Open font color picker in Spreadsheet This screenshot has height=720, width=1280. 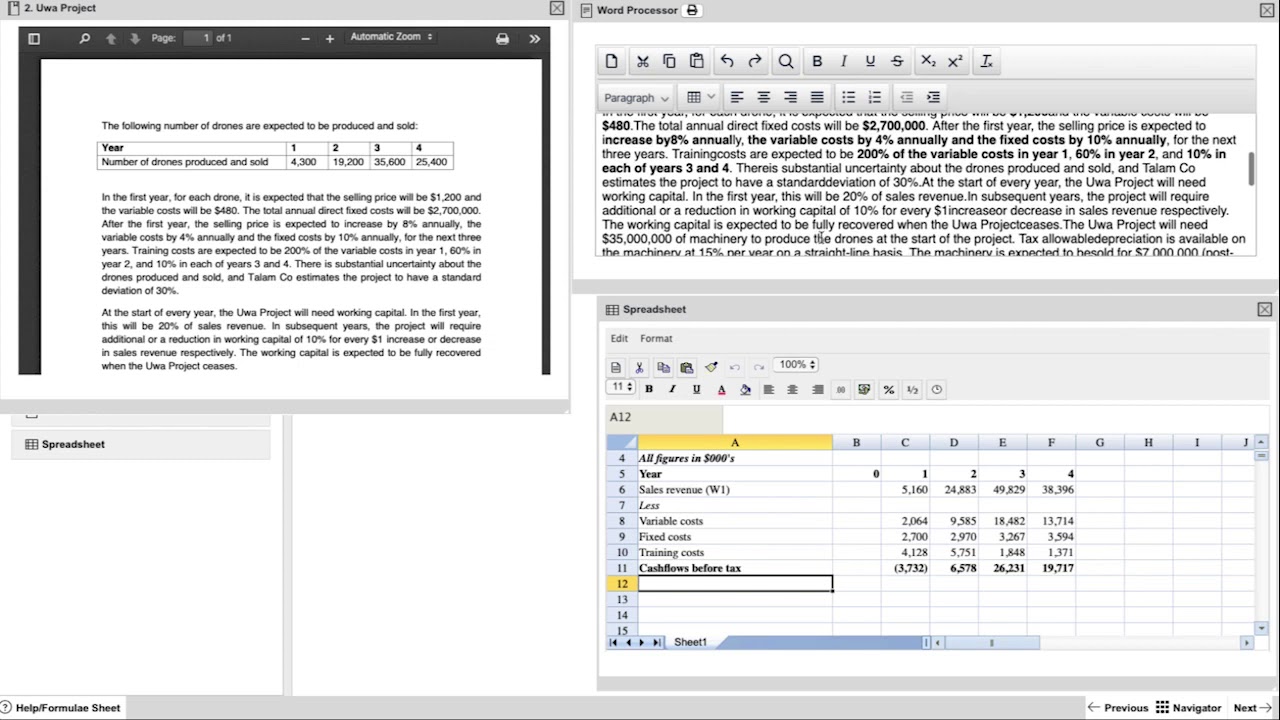coord(721,389)
